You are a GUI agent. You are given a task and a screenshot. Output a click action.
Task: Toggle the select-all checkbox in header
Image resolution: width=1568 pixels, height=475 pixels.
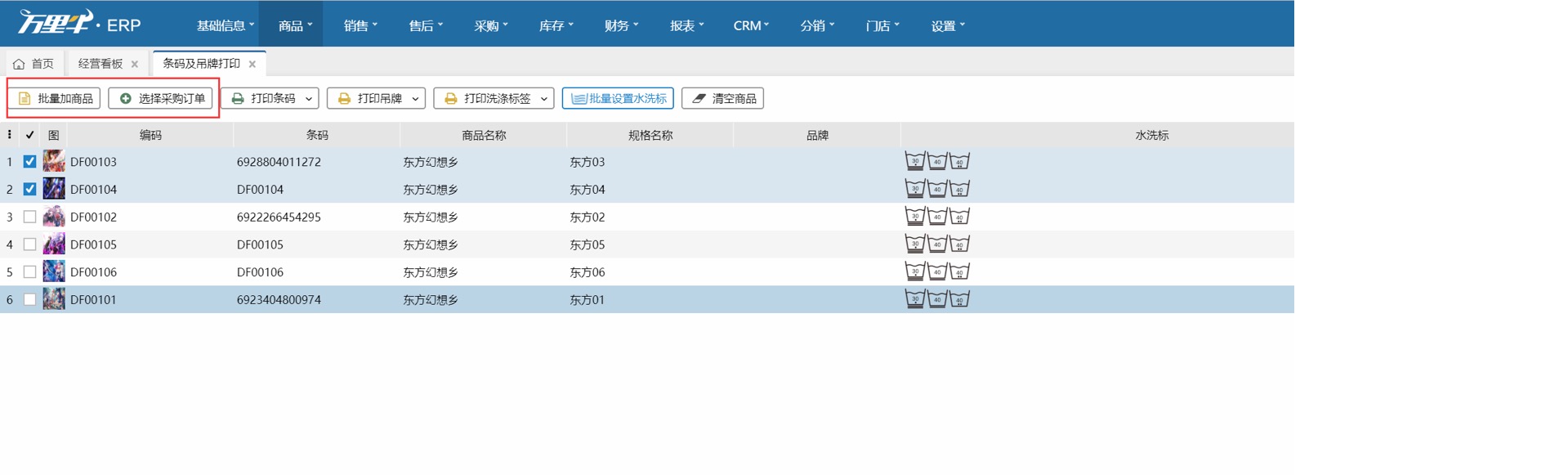pos(29,135)
